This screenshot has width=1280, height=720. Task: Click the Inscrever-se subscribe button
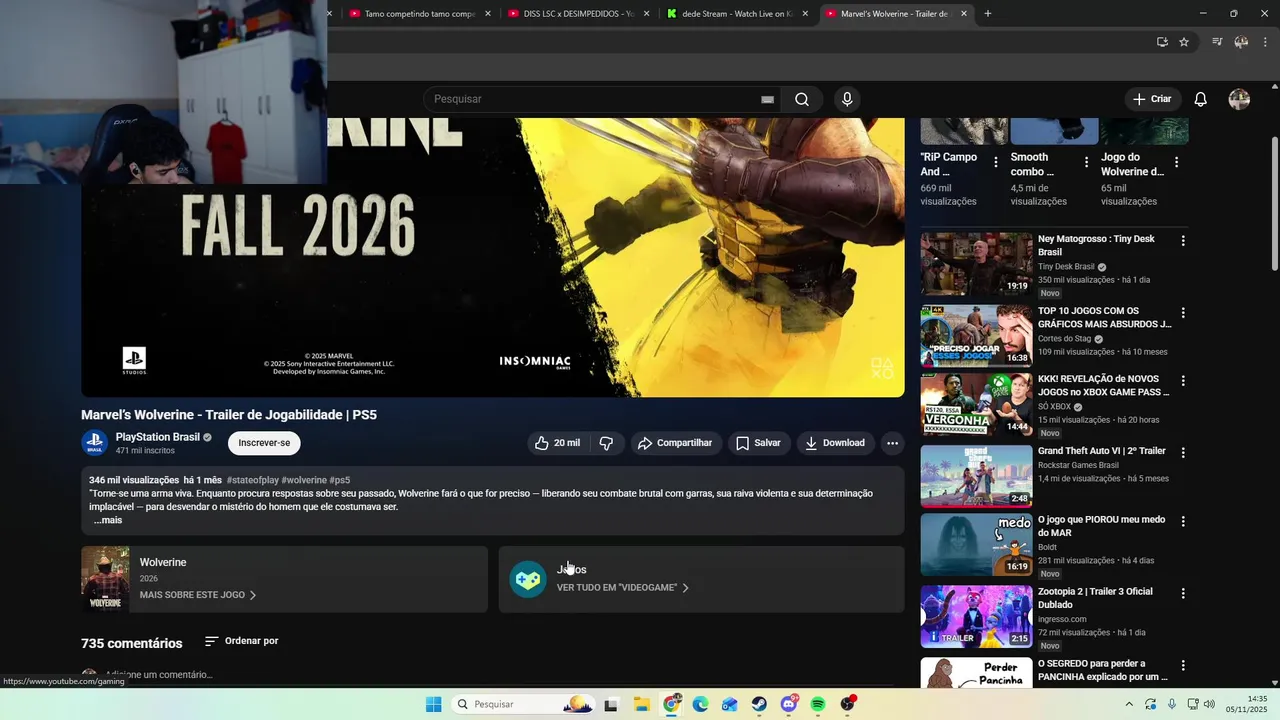coord(264,443)
